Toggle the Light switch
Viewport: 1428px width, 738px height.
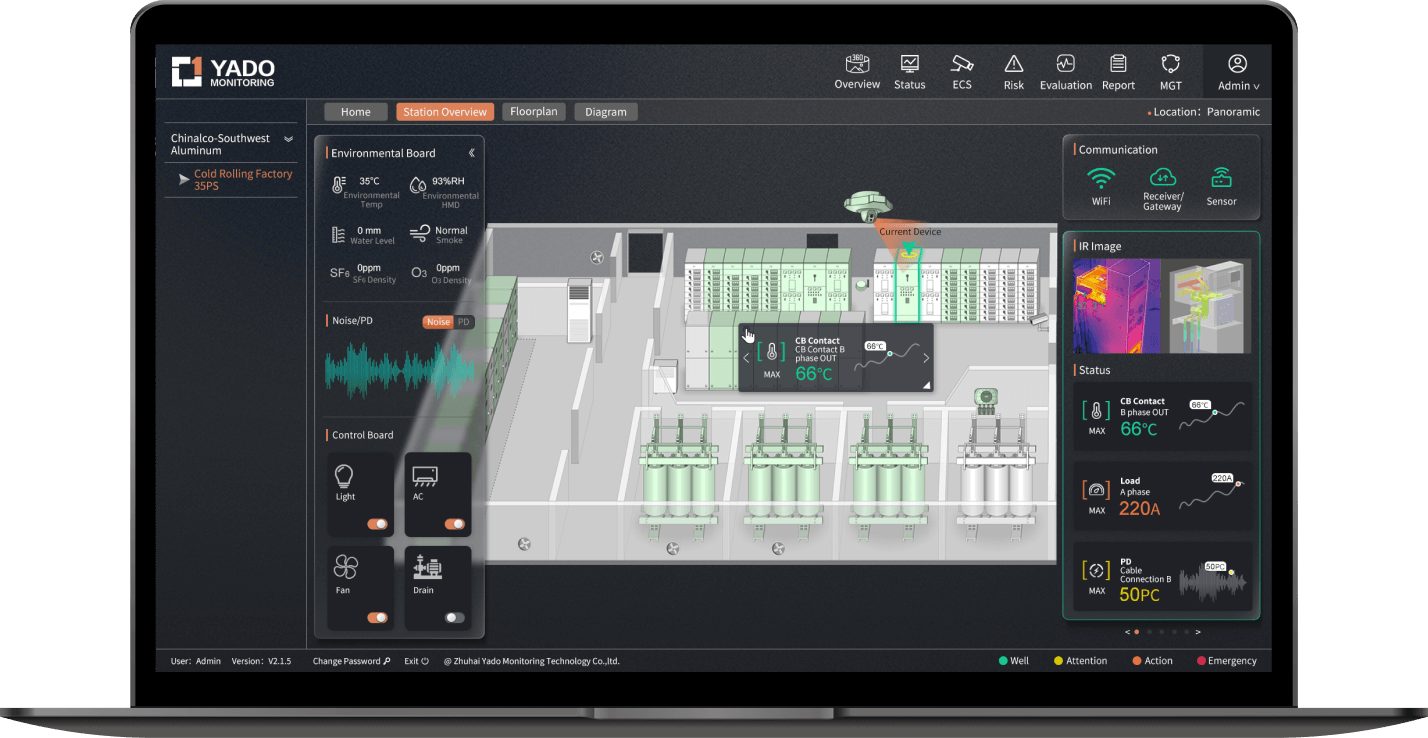pos(377,524)
